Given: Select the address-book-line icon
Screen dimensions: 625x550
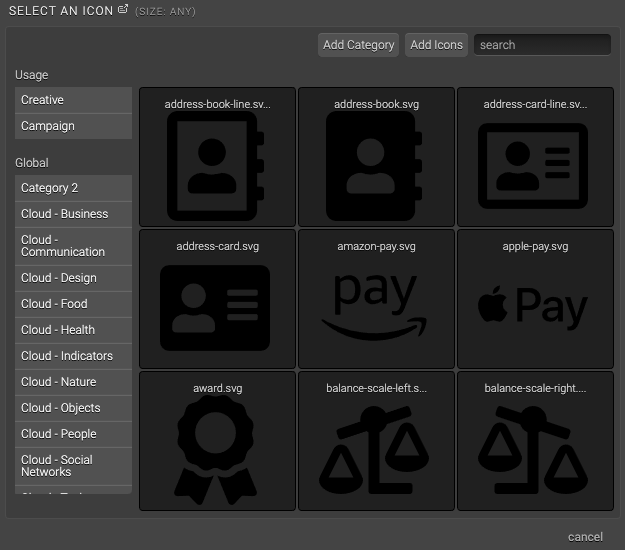Looking at the screenshot, I should click(217, 157).
